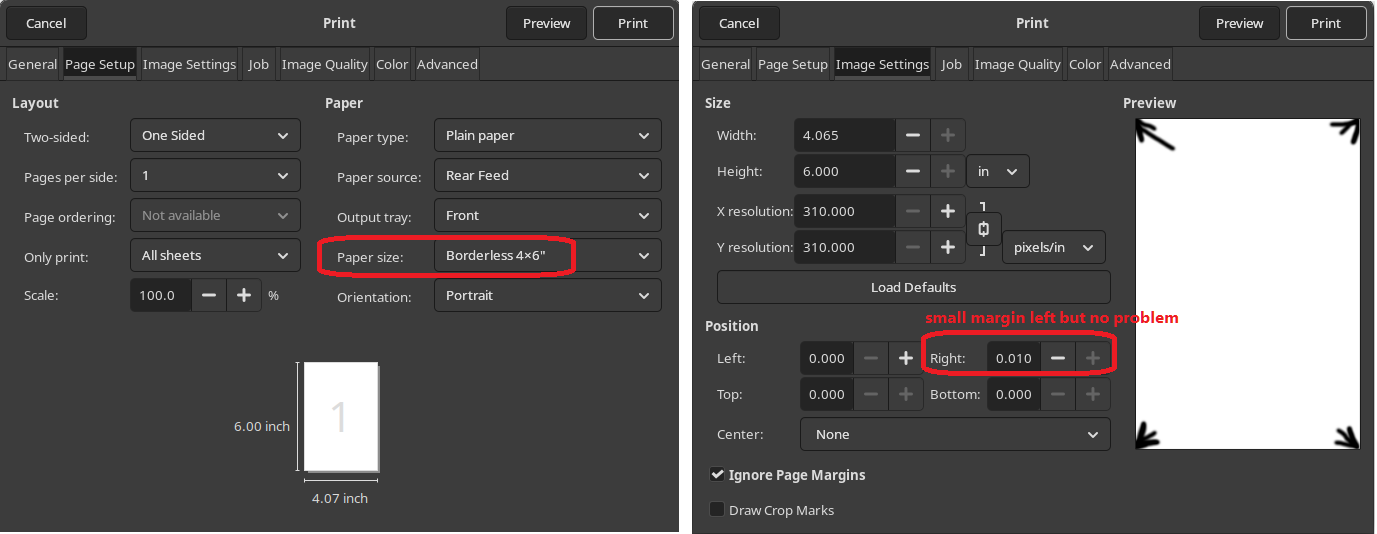Uncheck Ignore Page Margins checkbox
1377x534 pixels.
tap(717, 475)
